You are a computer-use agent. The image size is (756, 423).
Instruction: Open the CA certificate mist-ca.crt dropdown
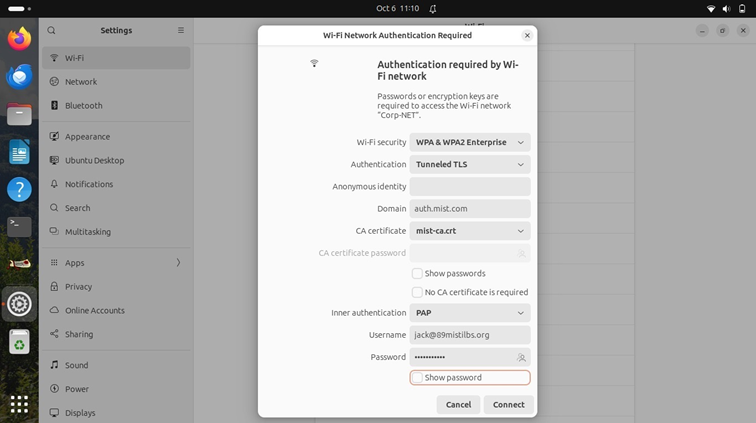click(470, 231)
